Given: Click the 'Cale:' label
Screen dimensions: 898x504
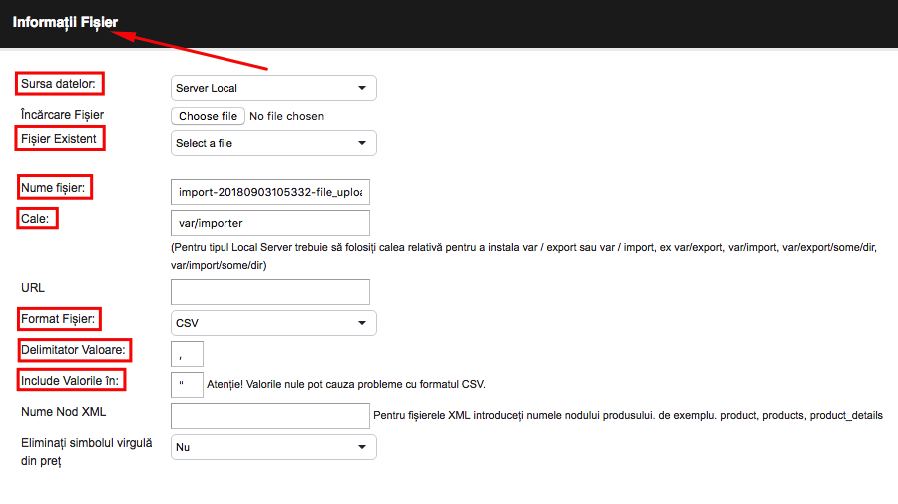Looking at the screenshot, I should click(x=35, y=219).
